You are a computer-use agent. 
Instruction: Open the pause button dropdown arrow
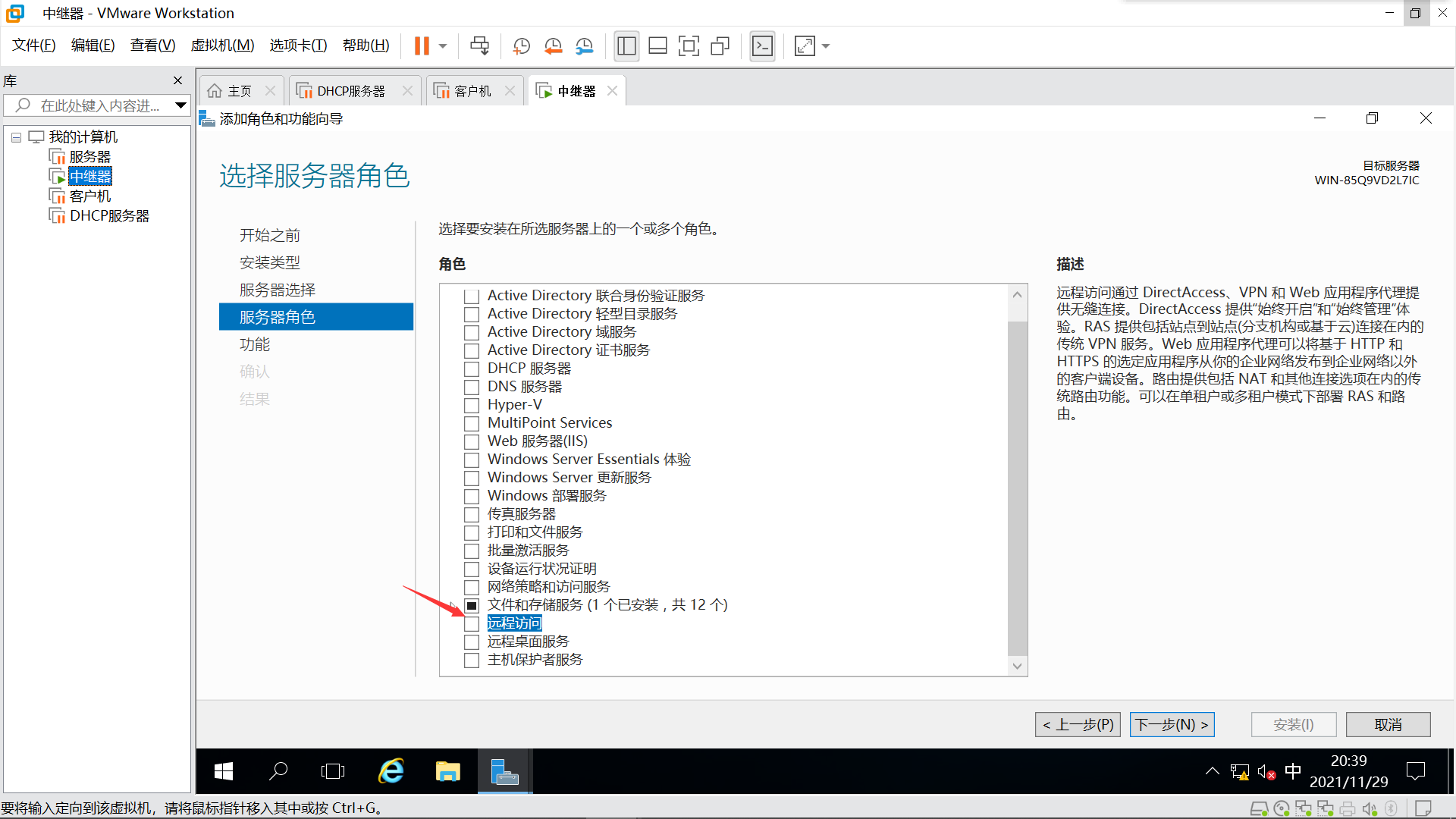point(443,46)
